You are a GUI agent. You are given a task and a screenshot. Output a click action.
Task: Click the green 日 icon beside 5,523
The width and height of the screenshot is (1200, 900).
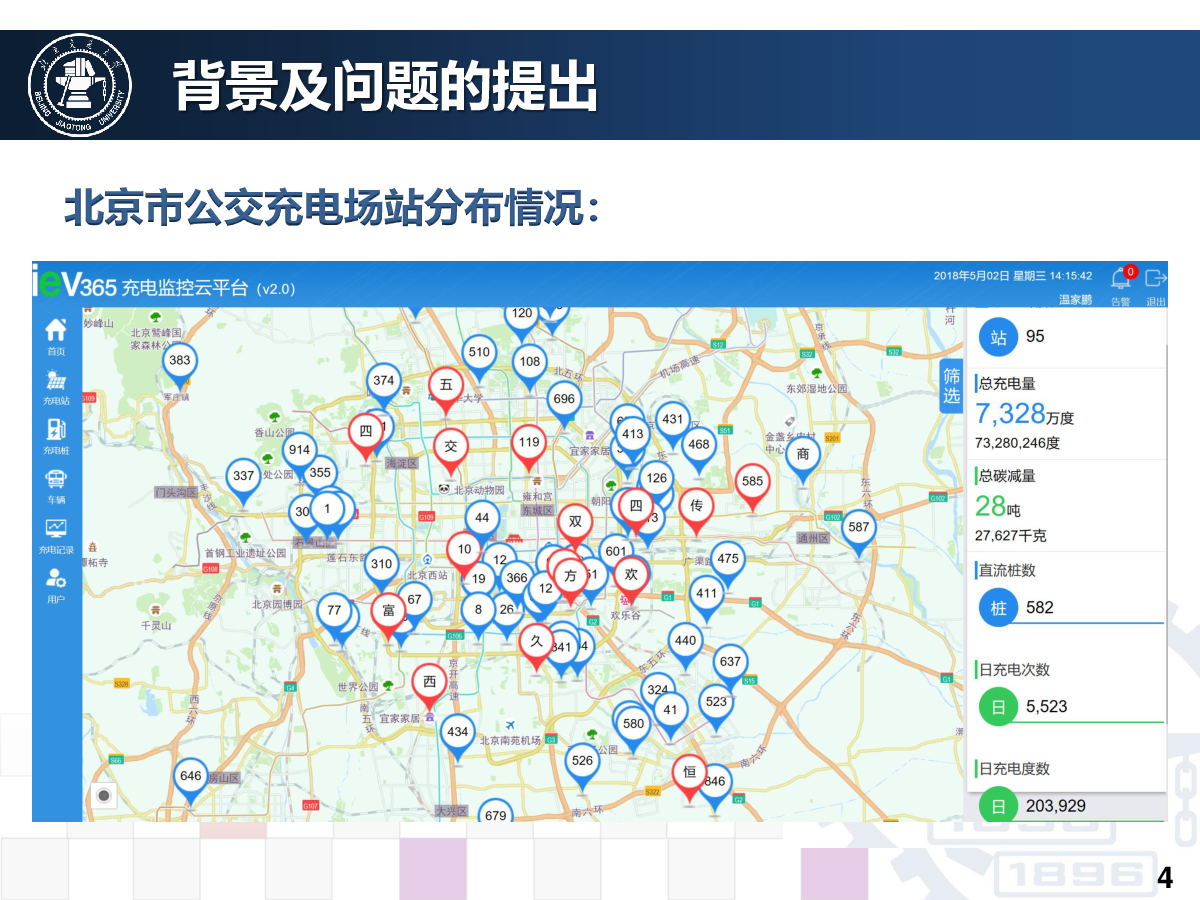(x=997, y=706)
